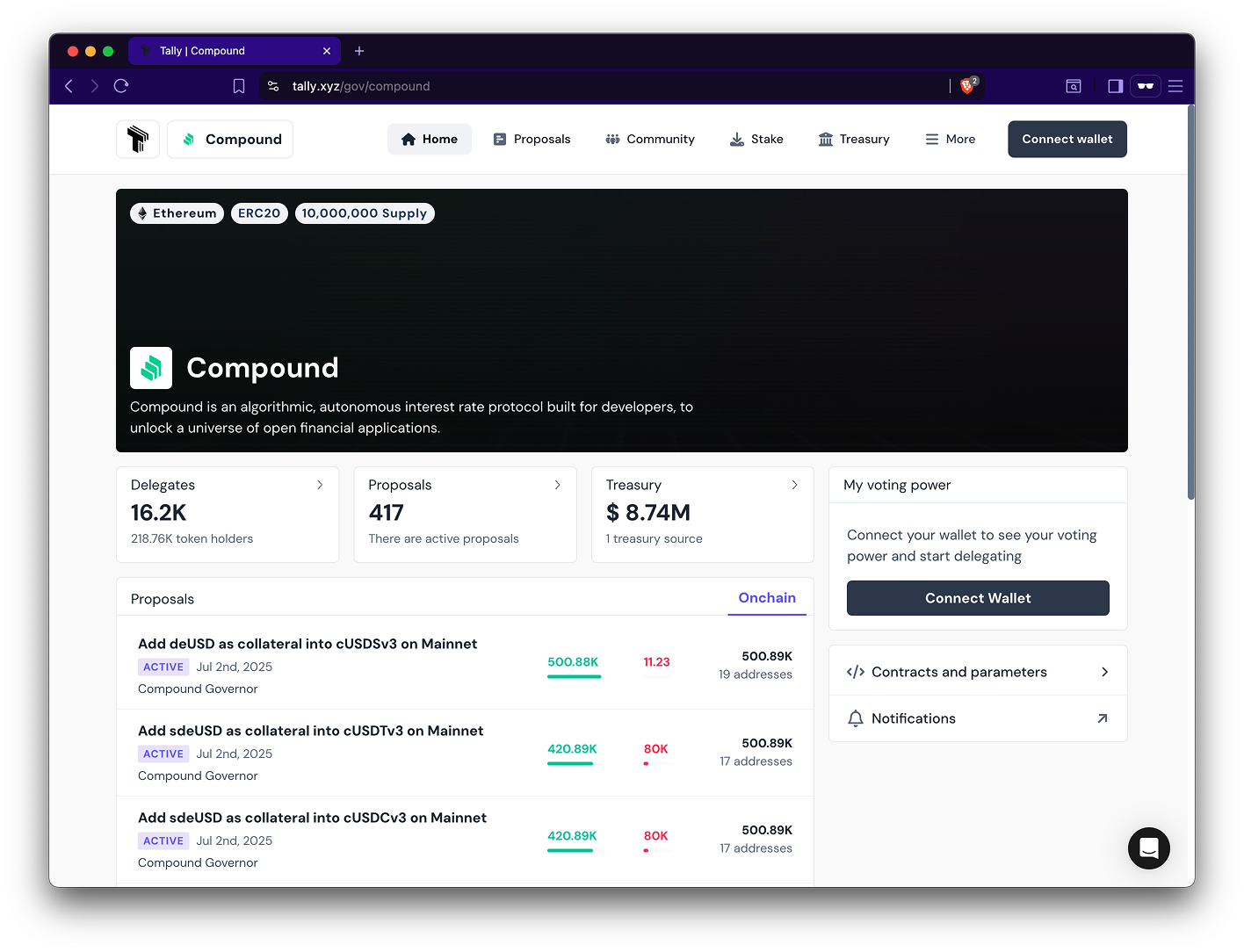Click the Proposals icon in the nav bar
Screen dimensions: 1244x952
point(500,139)
